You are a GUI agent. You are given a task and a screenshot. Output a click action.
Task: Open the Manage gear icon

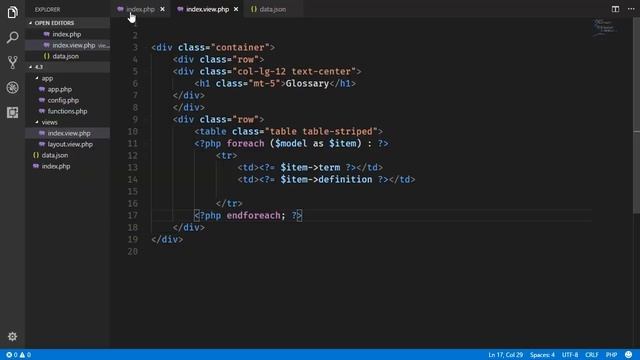[x=12, y=336]
